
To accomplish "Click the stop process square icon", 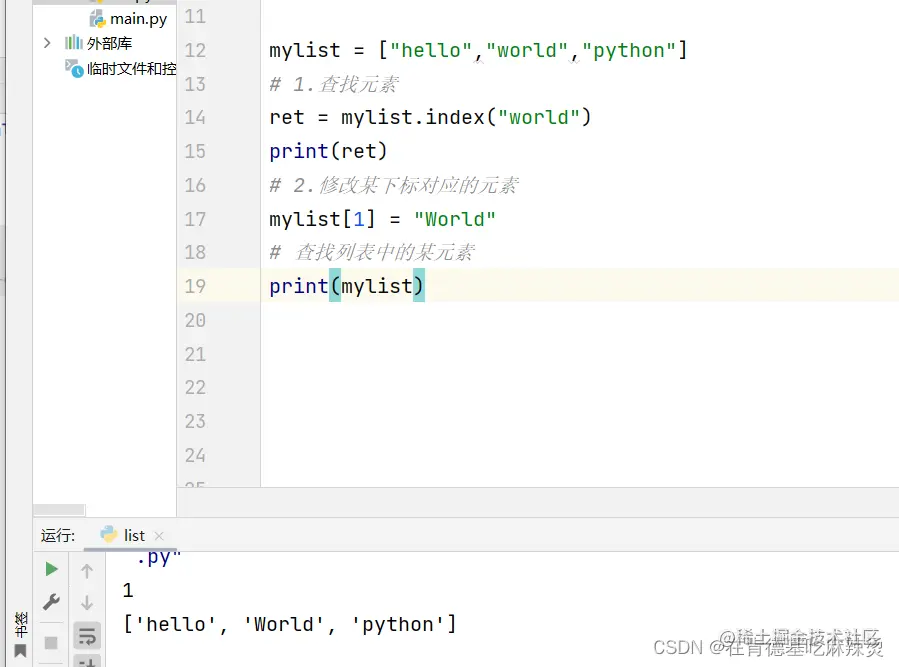I will [x=51, y=643].
